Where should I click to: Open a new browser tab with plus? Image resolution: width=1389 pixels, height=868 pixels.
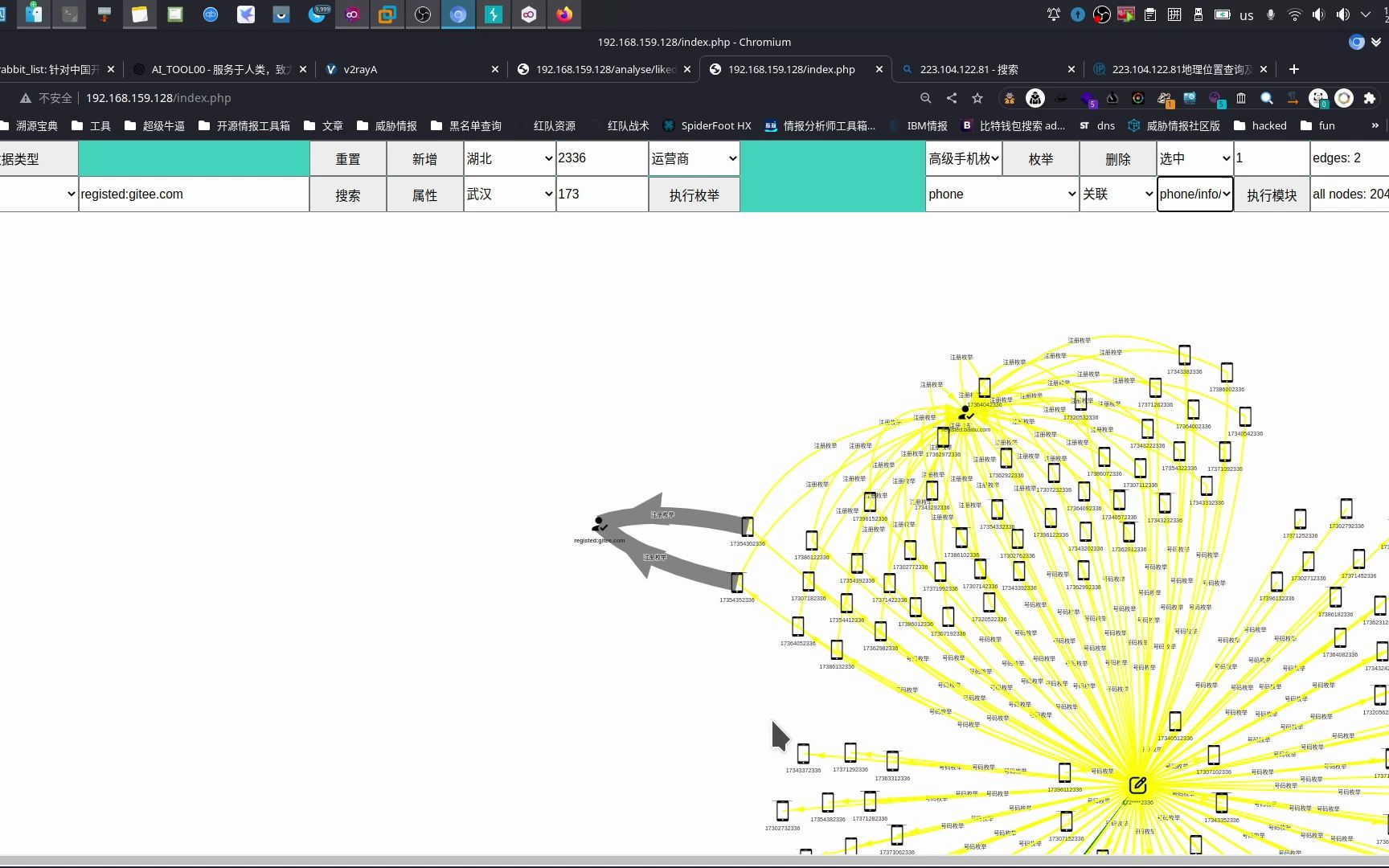(x=1293, y=69)
